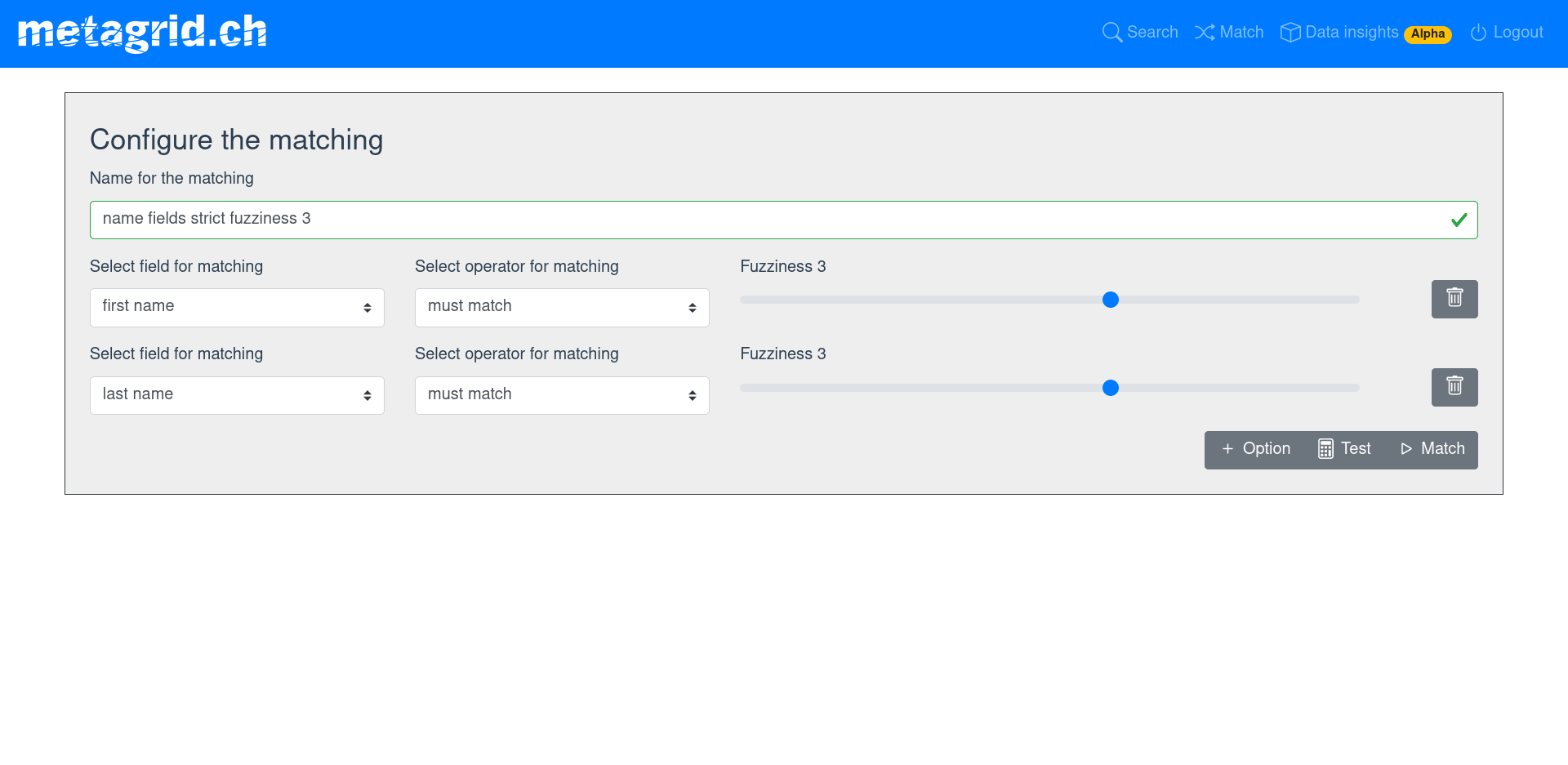Open Data insights from the navbar
Viewport: 1568px width, 765px height.
click(x=1351, y=33)
